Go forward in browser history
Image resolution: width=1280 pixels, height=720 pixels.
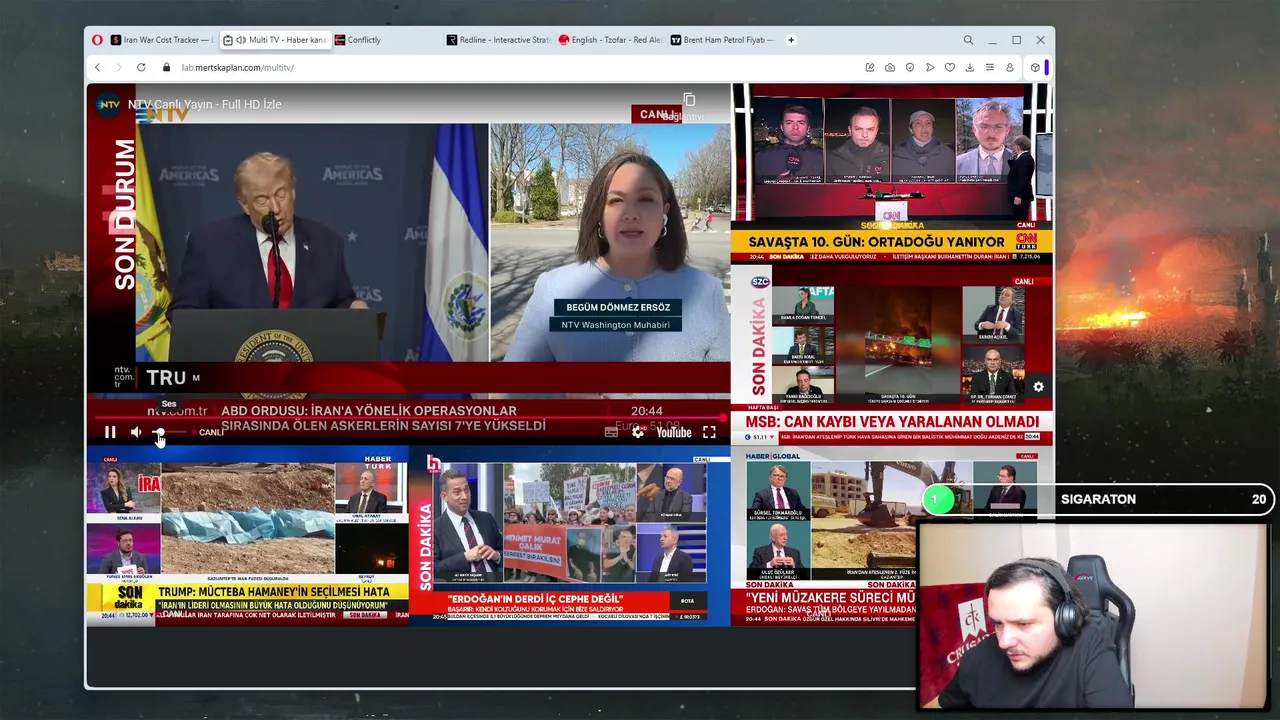118,67
